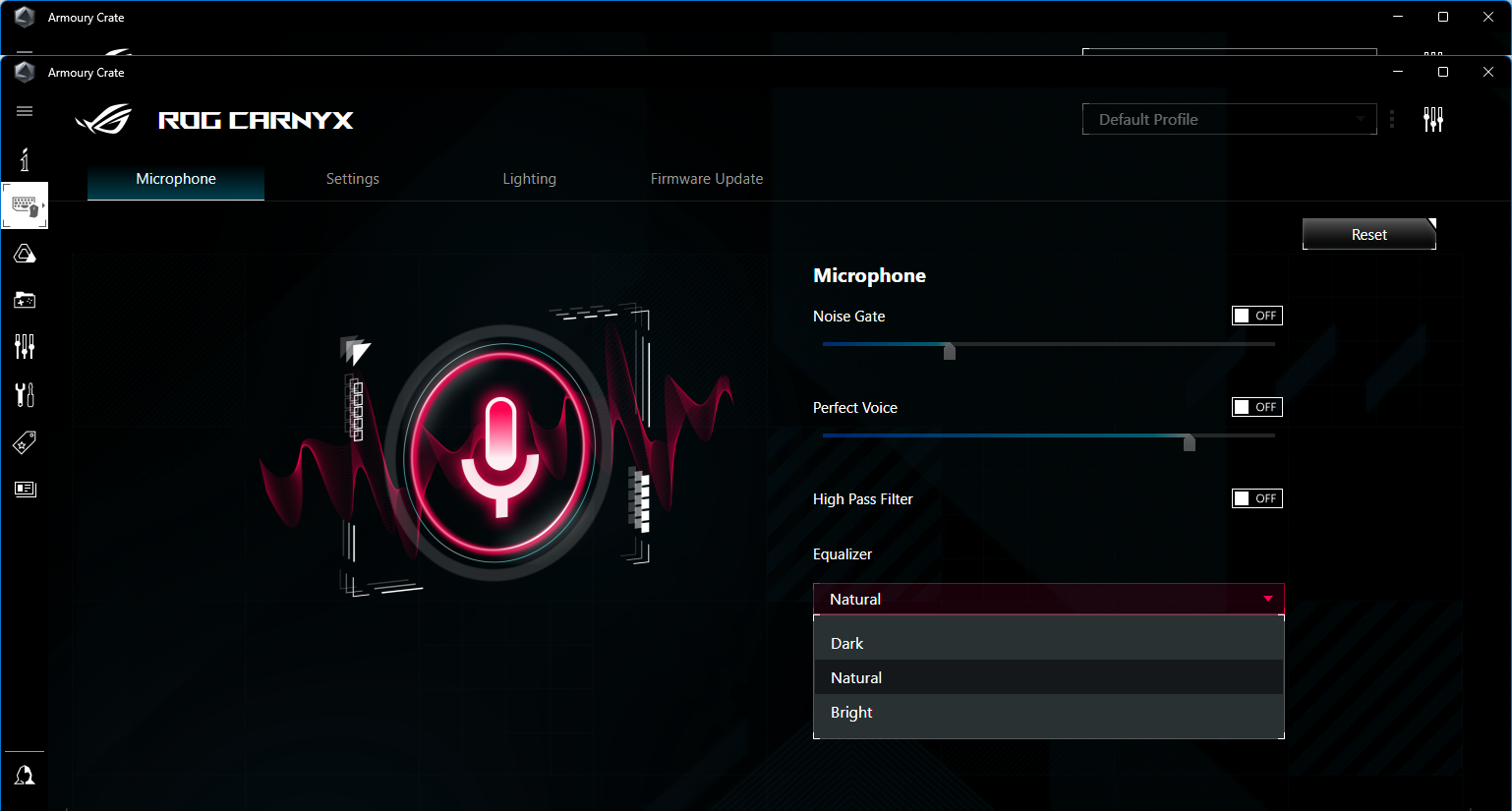This screenshot has height=811, width=1512.
Task: Open Aura Sync triangle icon in sidebar
Action: (x=25, y=254)
